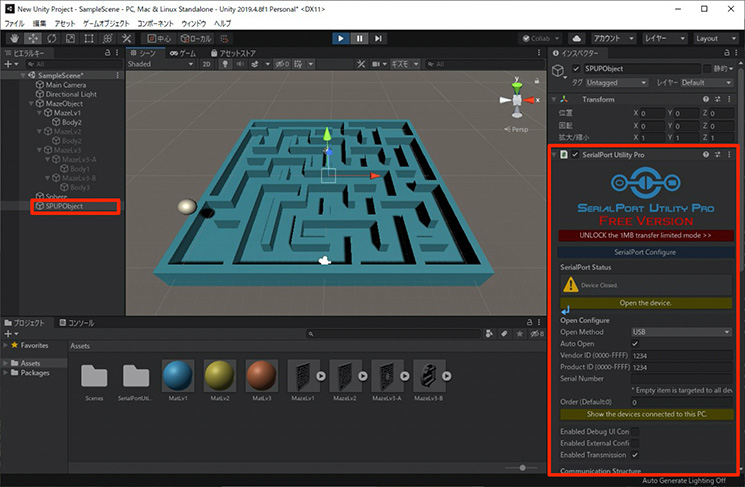
Task: Open scene camera settings icon
Action: pyautogui.click(x=378, y=64)
